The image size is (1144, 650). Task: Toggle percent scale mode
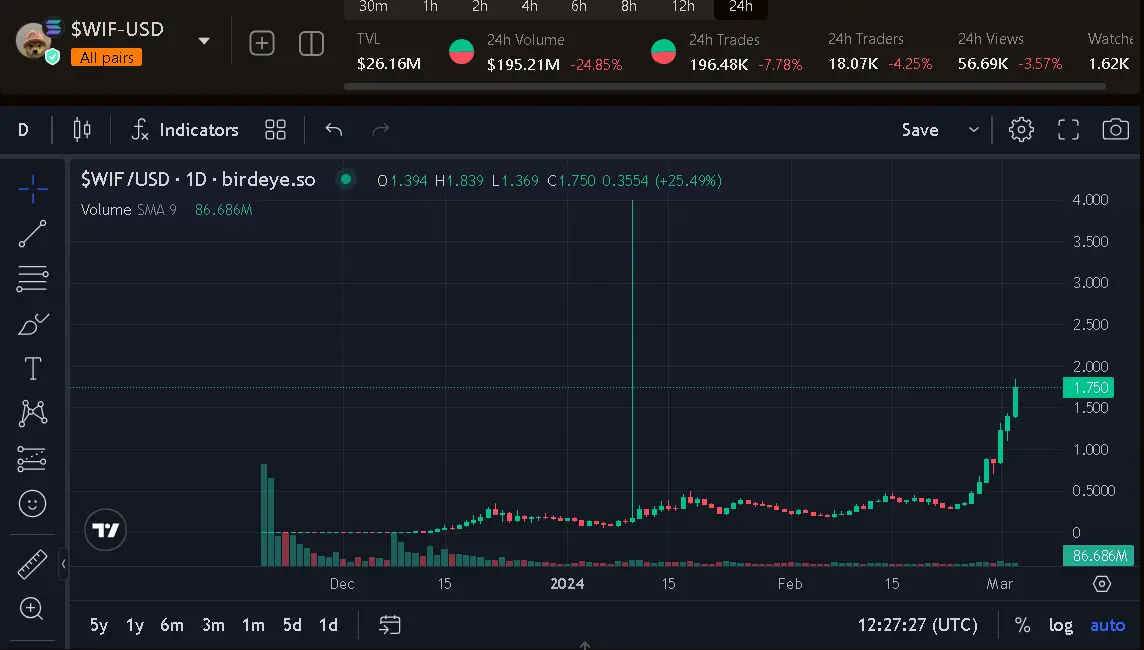(x=1022, y=625)
